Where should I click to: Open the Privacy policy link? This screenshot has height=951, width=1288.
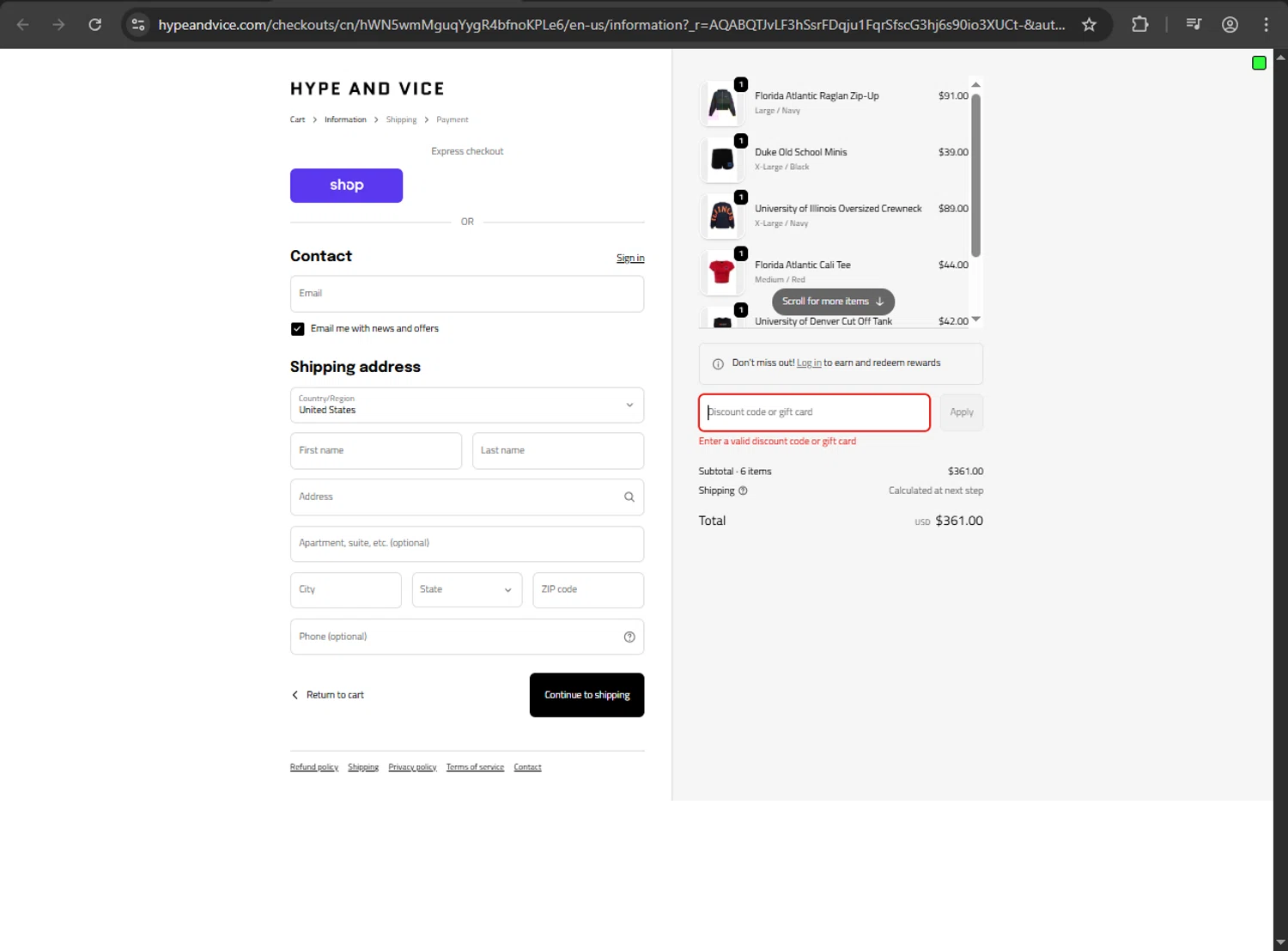(412, 767)
